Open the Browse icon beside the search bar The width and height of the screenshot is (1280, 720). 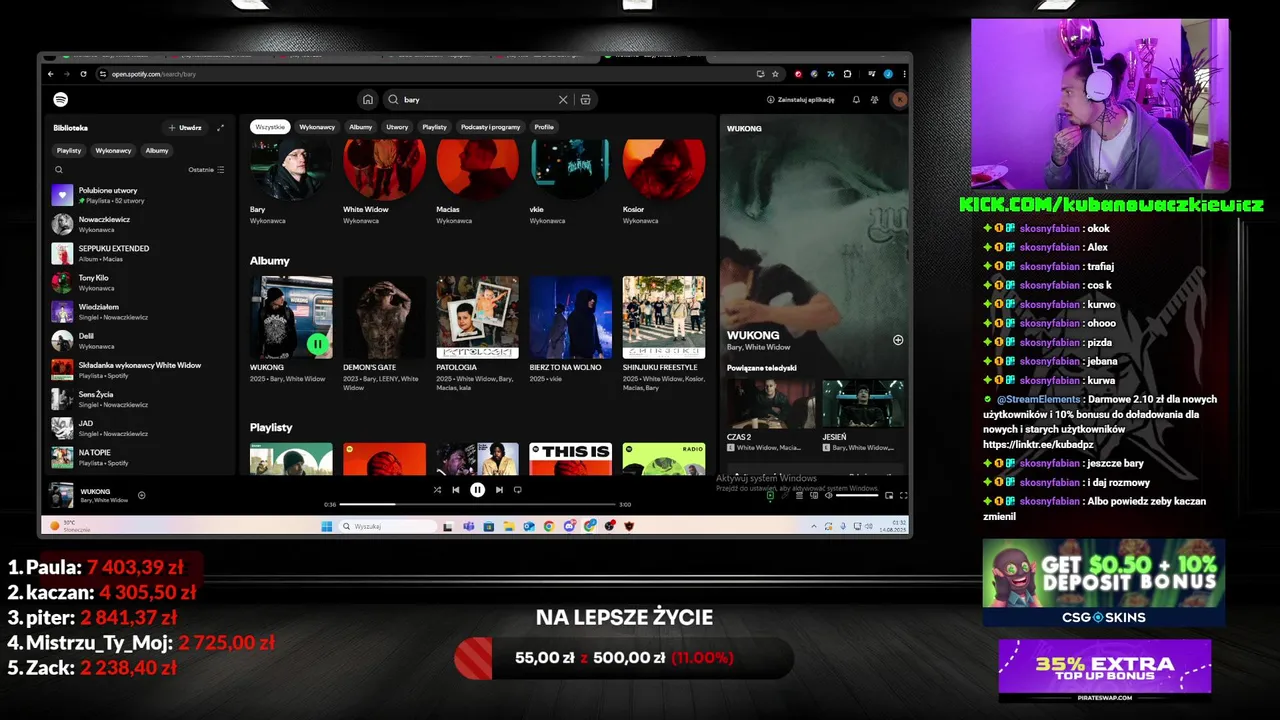pos(586,100)
